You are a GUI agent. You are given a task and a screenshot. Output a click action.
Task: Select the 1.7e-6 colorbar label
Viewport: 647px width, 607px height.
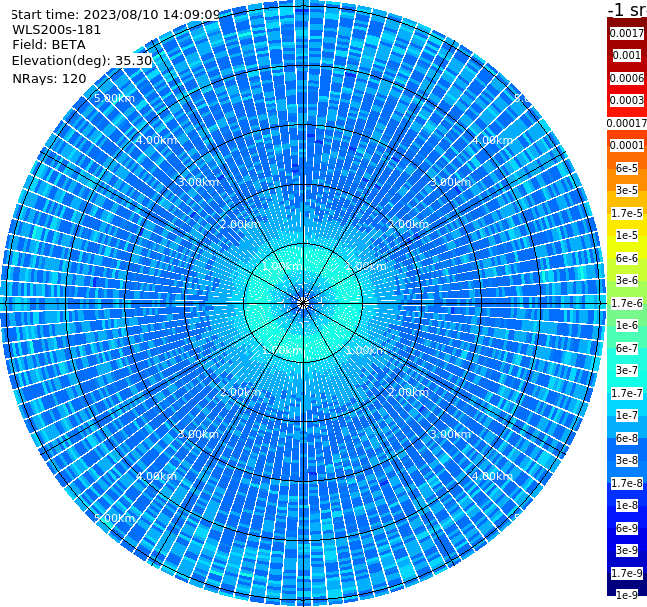627,303
